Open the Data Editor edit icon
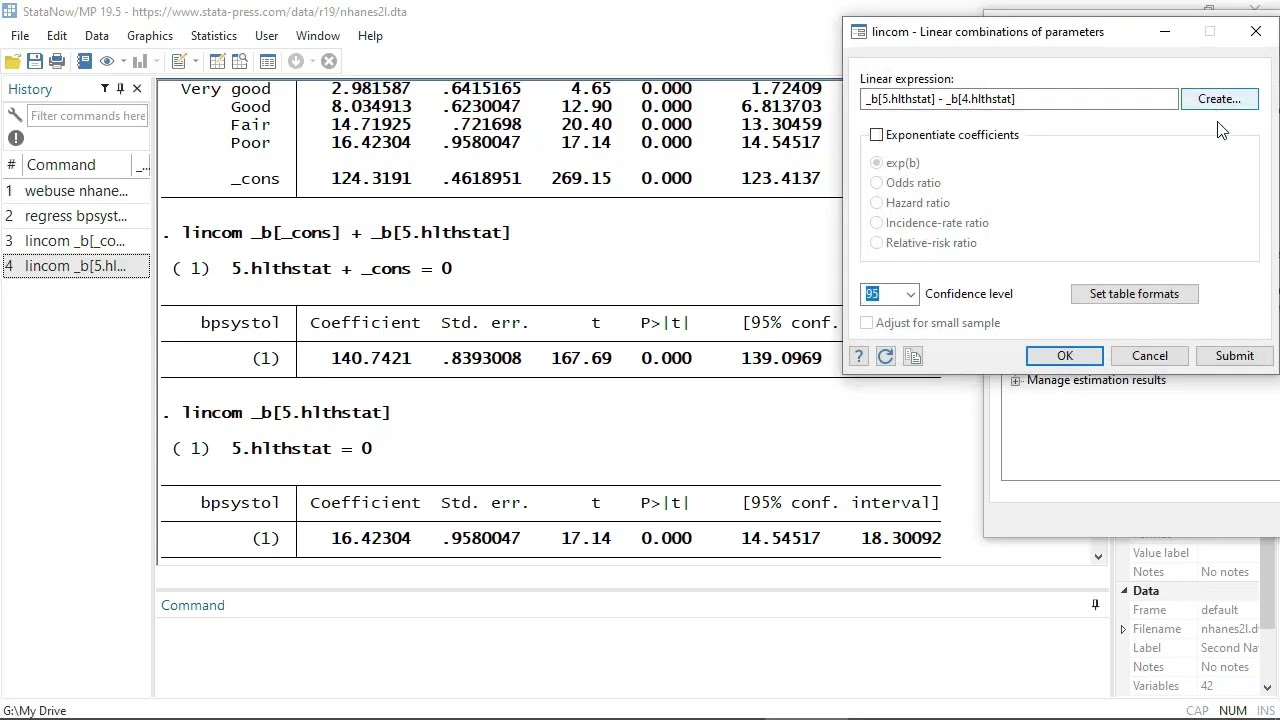The width and height of the screenshot is (1280, 720). click(217, 61)
